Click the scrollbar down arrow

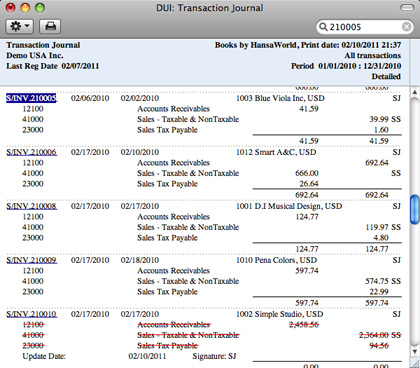tap(414, 351)
